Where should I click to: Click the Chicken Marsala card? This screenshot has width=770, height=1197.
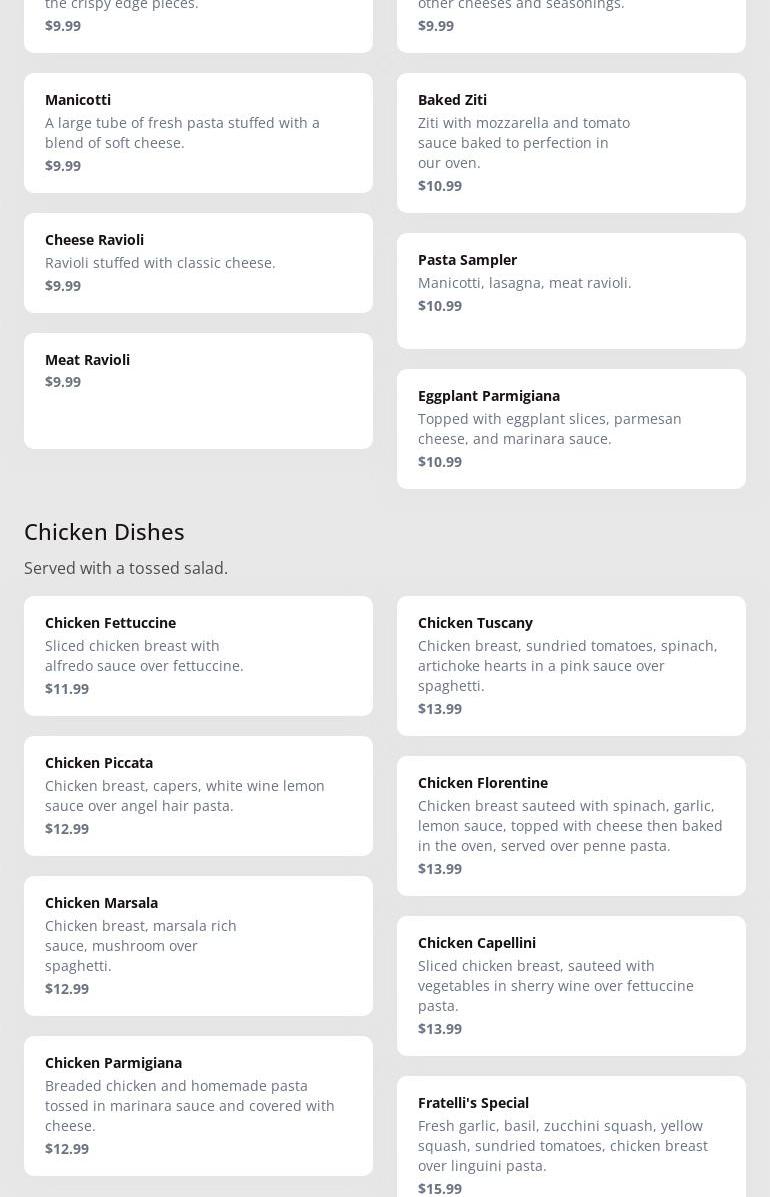198,945
